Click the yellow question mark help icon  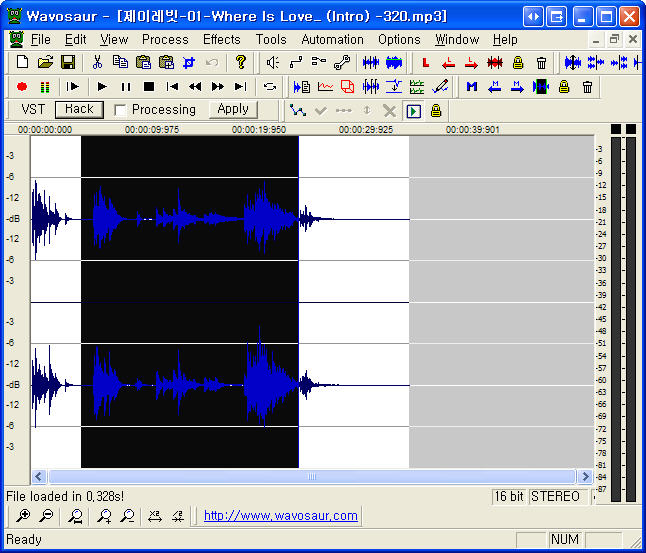[x=240, y=62]
